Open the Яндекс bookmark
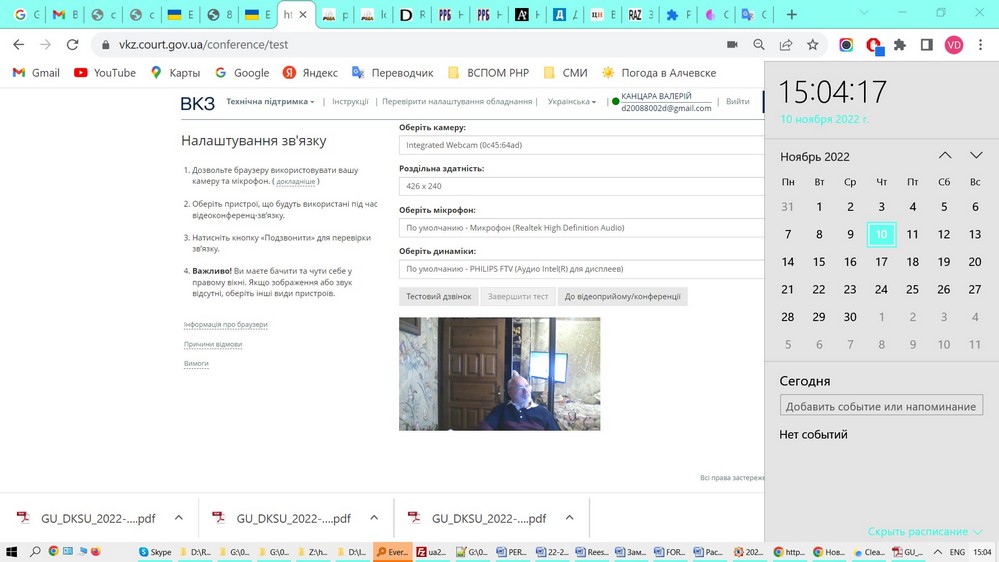 (310, 73)
